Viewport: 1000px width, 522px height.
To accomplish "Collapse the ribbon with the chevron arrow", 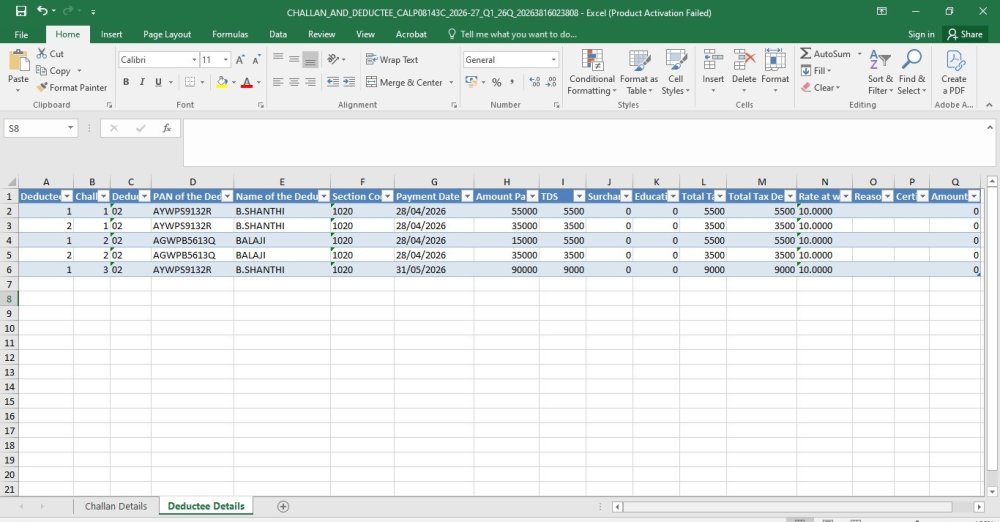I will 989,105.
